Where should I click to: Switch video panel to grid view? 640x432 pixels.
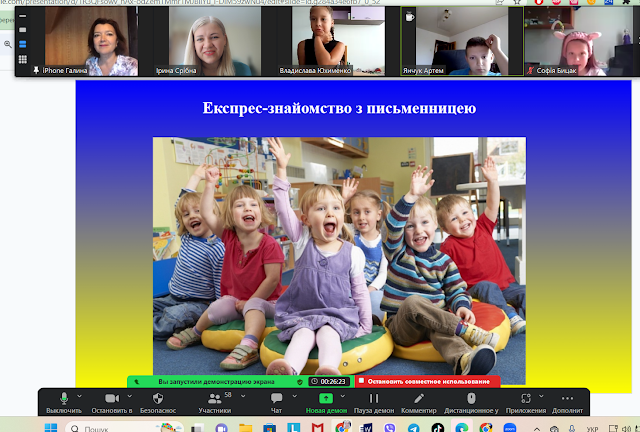coord(22,60)
